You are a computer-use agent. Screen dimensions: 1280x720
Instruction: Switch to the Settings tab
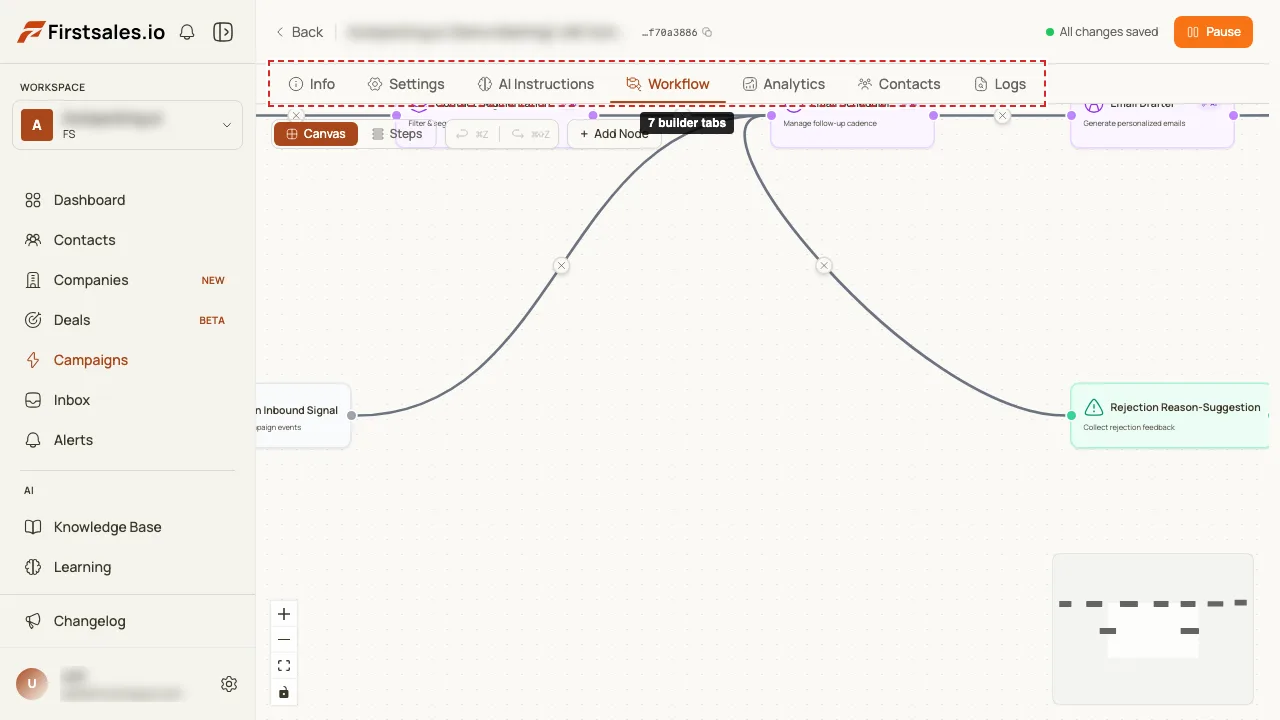(406, 84)
